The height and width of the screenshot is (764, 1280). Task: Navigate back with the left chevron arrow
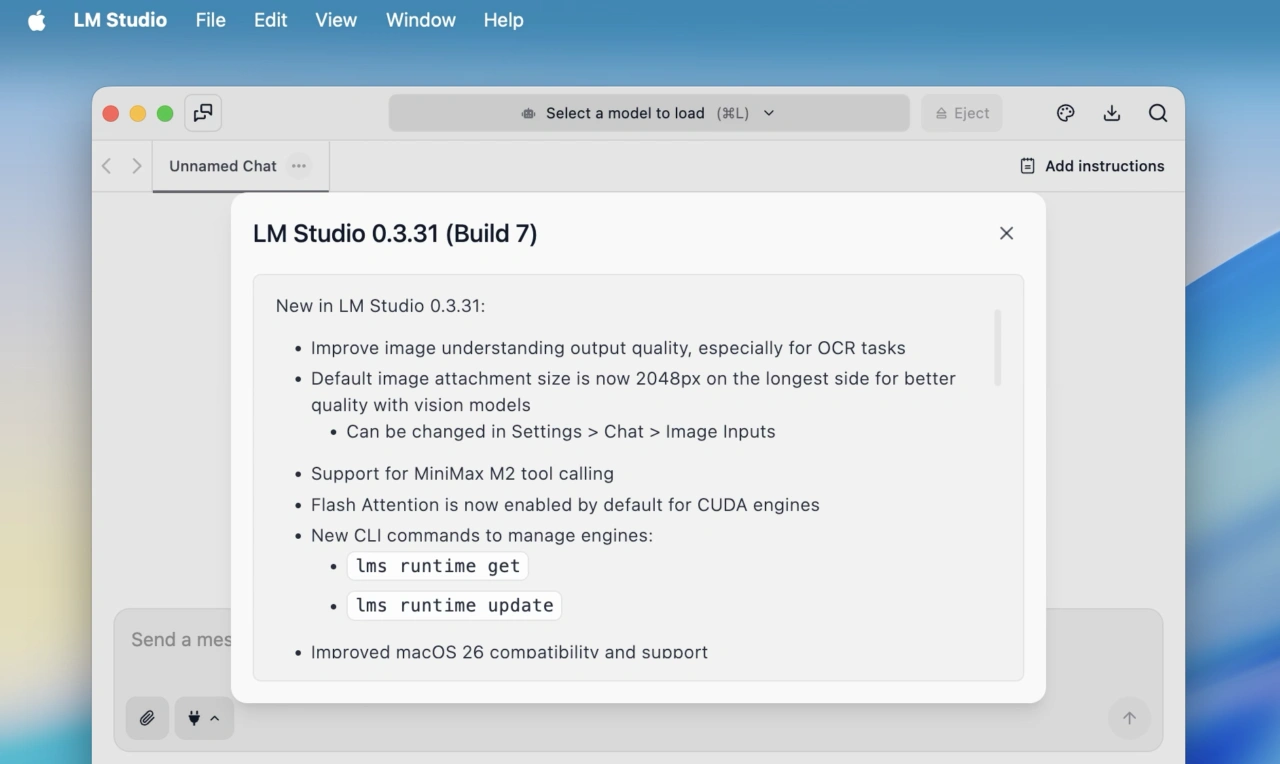pos(106,165)
